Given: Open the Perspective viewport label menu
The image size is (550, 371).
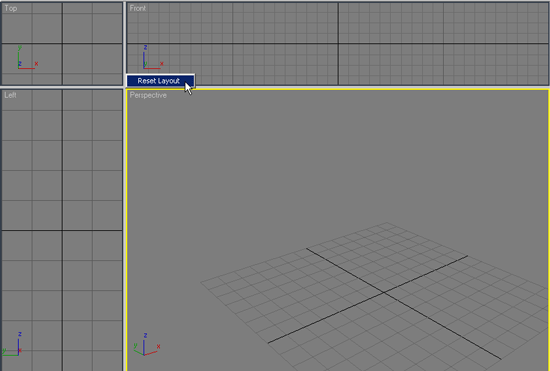Looking at the screenshot, I should (x=148, y=95).
